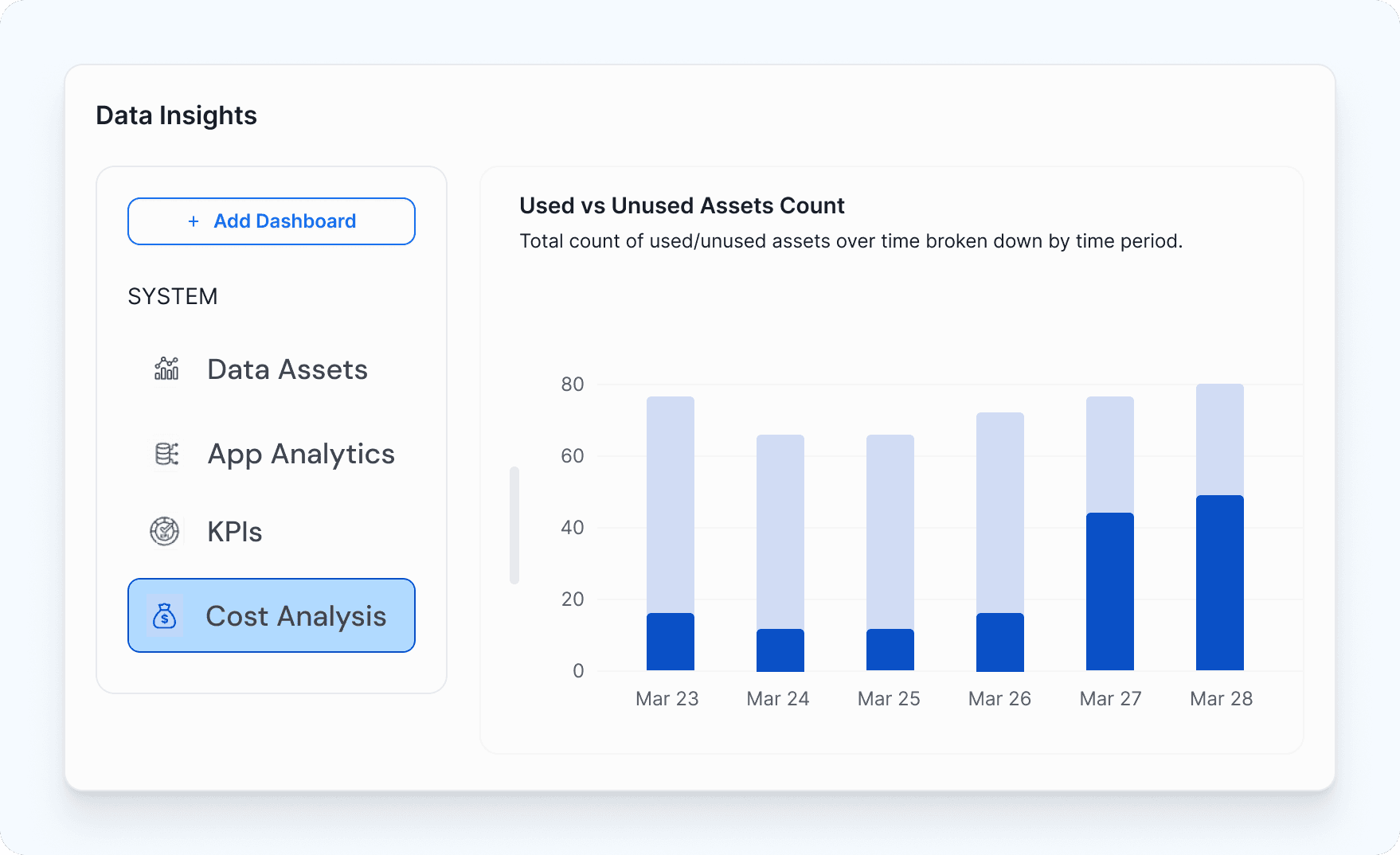1400x855 pixels.
Task: Click the light unused segment for Mar 23
Action: coord(671,505)
